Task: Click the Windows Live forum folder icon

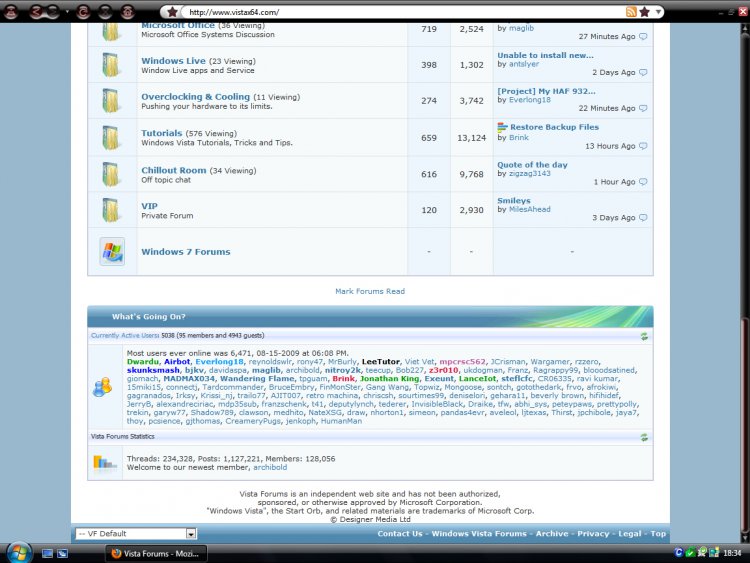Action: point(111,65)
